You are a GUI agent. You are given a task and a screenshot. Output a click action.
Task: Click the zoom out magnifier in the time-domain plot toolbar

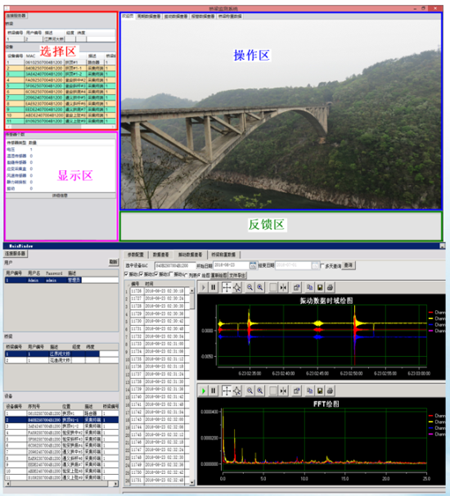[250, 287]
